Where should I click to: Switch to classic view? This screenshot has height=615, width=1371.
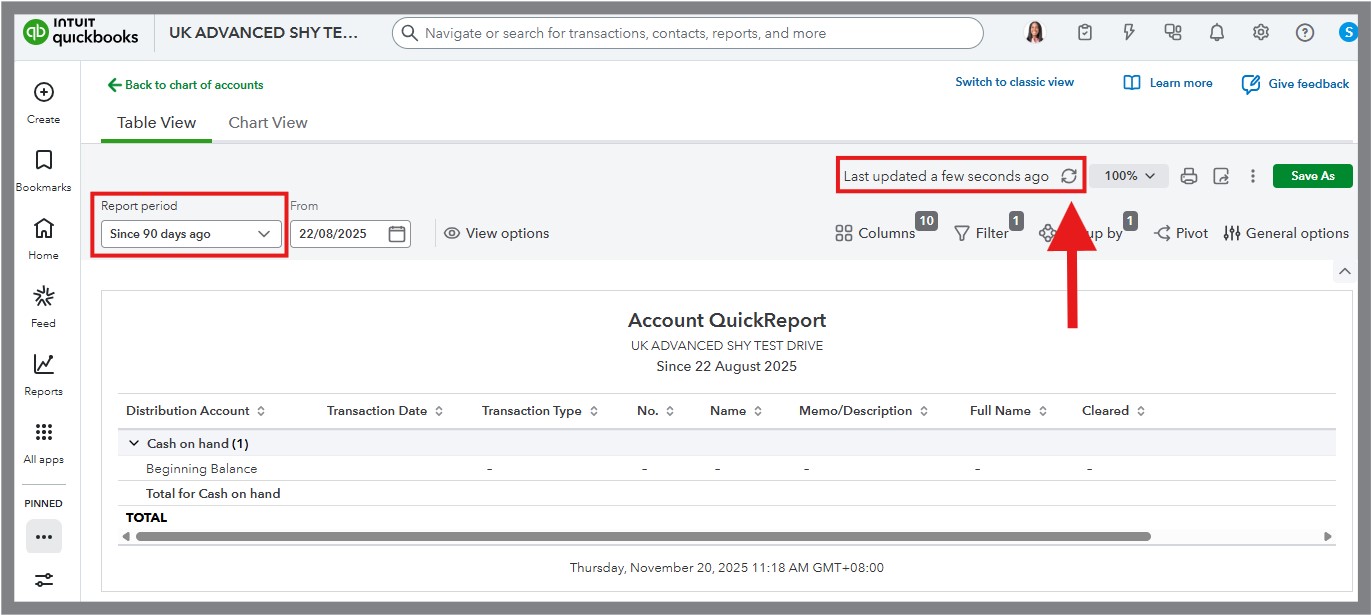click(x=1014, y=82)
